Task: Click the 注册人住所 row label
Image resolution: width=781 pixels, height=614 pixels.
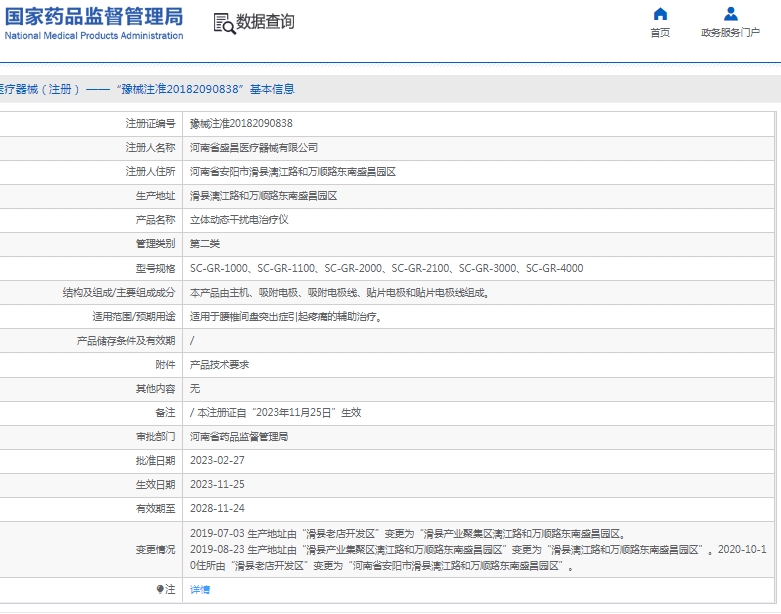Action: 150,172
